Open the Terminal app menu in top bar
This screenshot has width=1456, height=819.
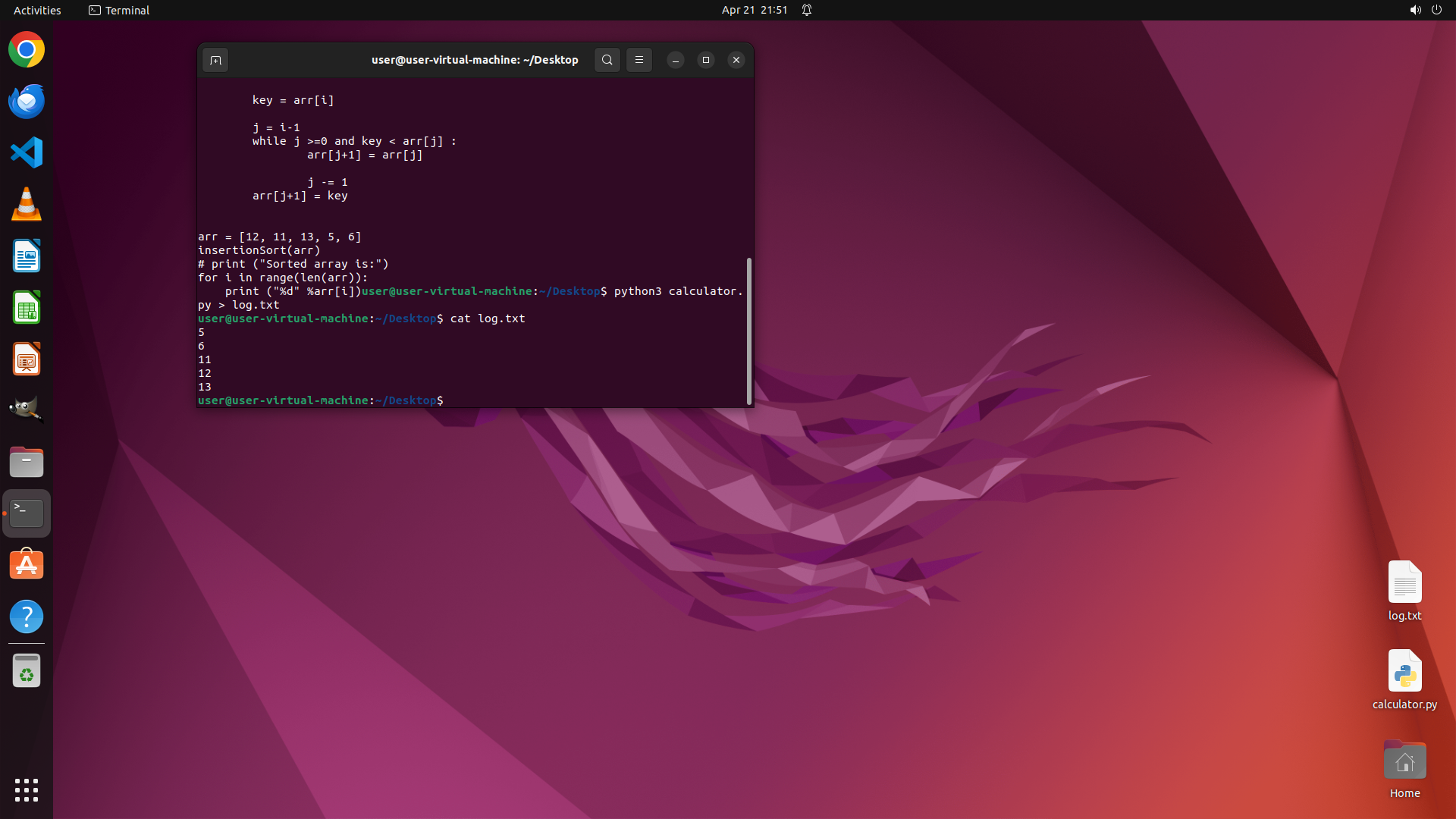119,10
